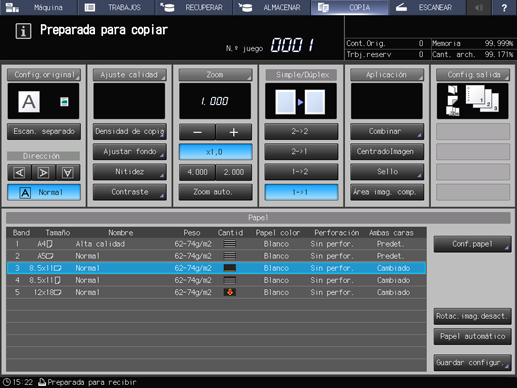Click the zoom value 1.000 display
This screenshot has width=517, height=388.
click(215, 101)
